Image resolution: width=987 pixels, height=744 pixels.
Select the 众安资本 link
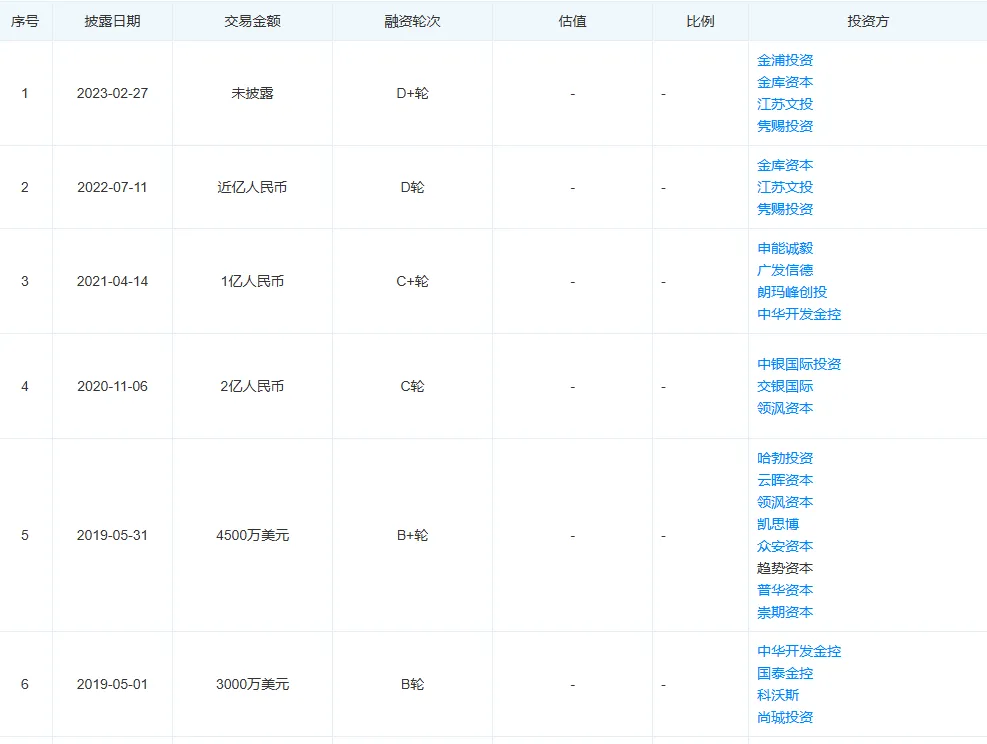(785, 546)
